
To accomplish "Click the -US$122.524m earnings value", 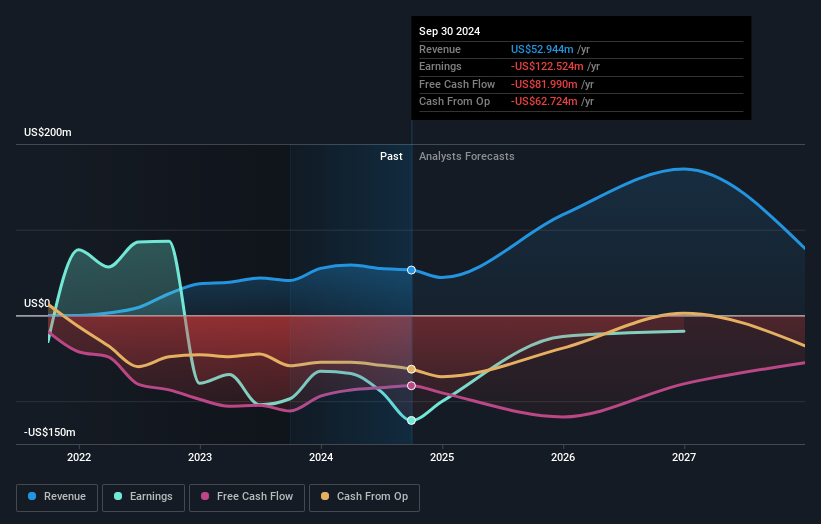I will 547,66.
